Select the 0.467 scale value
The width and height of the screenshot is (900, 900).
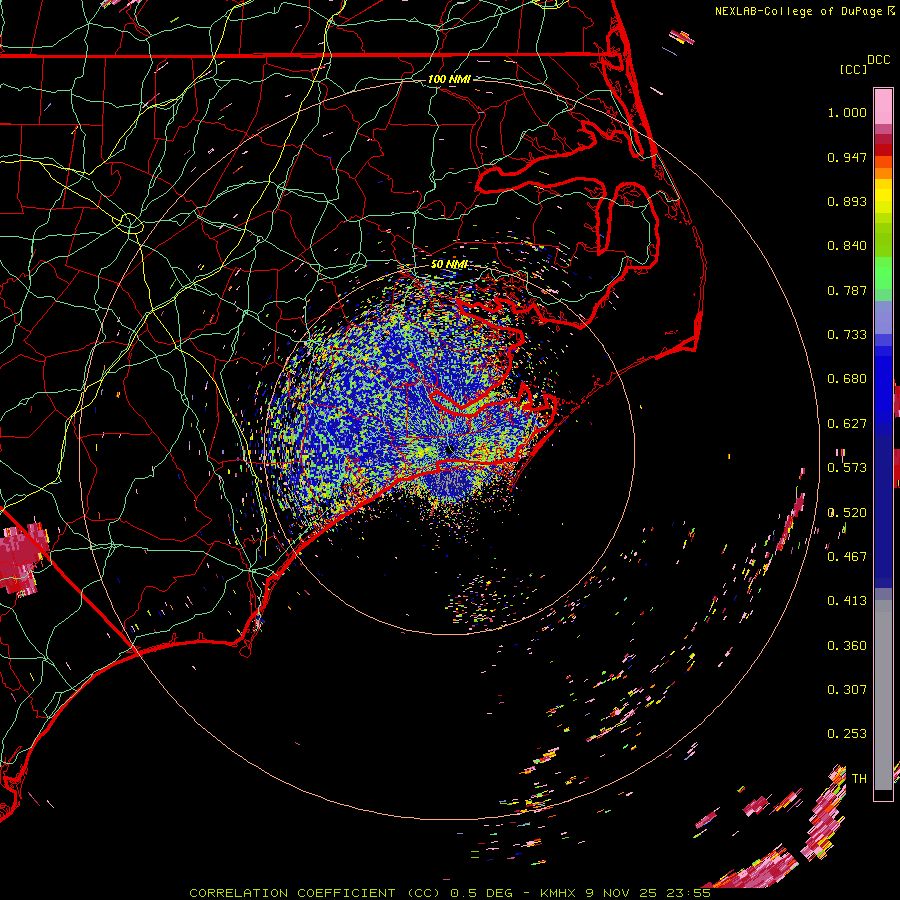click(847, 557)
